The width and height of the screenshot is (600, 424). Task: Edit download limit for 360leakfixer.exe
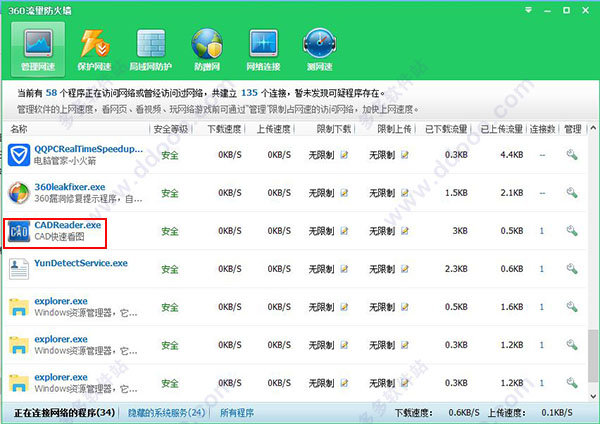click(x=344, y=193)
